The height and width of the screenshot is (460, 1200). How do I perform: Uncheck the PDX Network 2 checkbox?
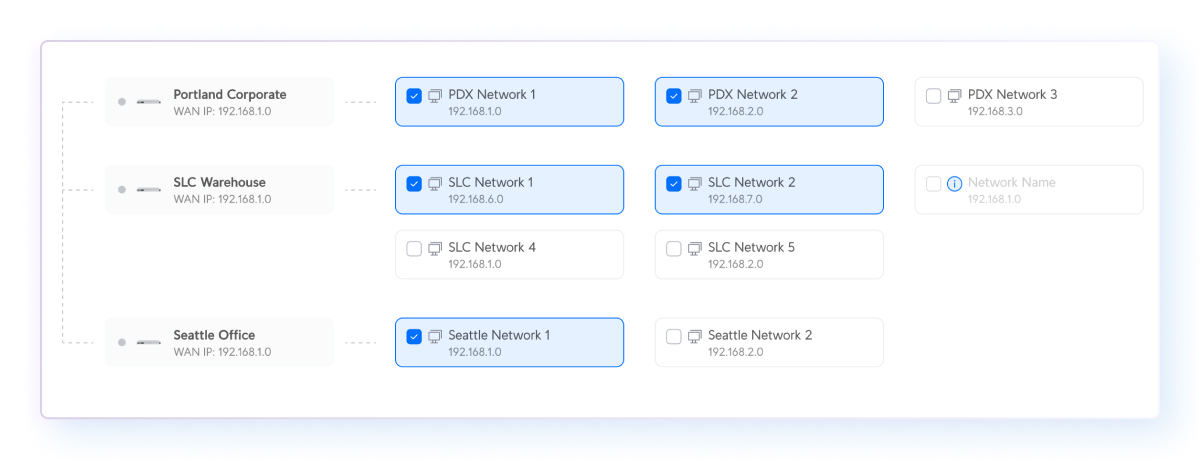674,96
